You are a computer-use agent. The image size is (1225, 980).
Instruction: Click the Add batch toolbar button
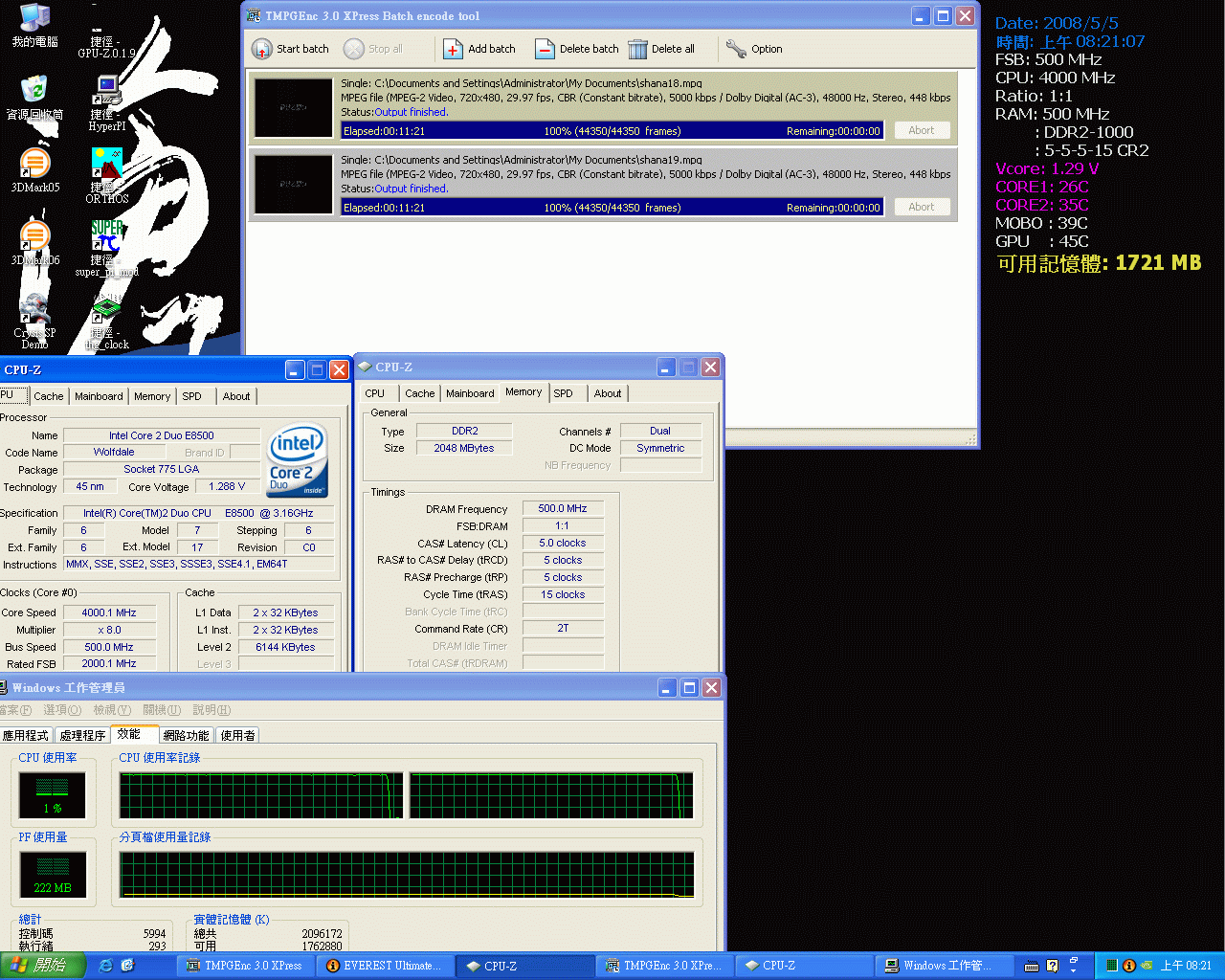tap(479, 49)
